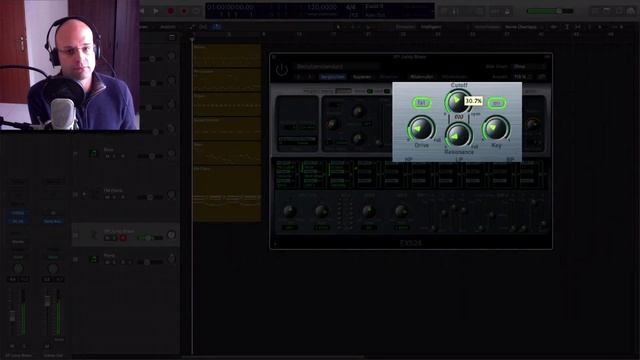Click the timecode position display in LCD
This screenshot has height=360, width=640.
[x=230, y=7]
